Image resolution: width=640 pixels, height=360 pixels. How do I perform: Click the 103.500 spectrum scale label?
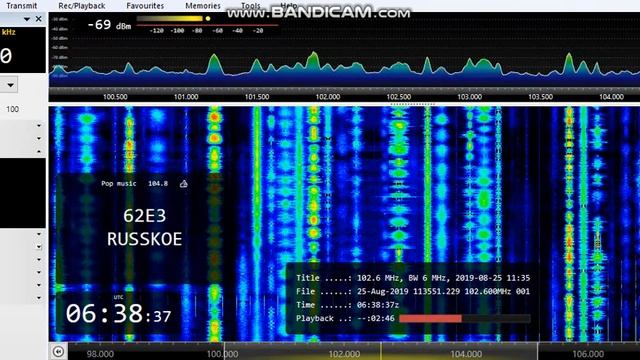point(540,97)
